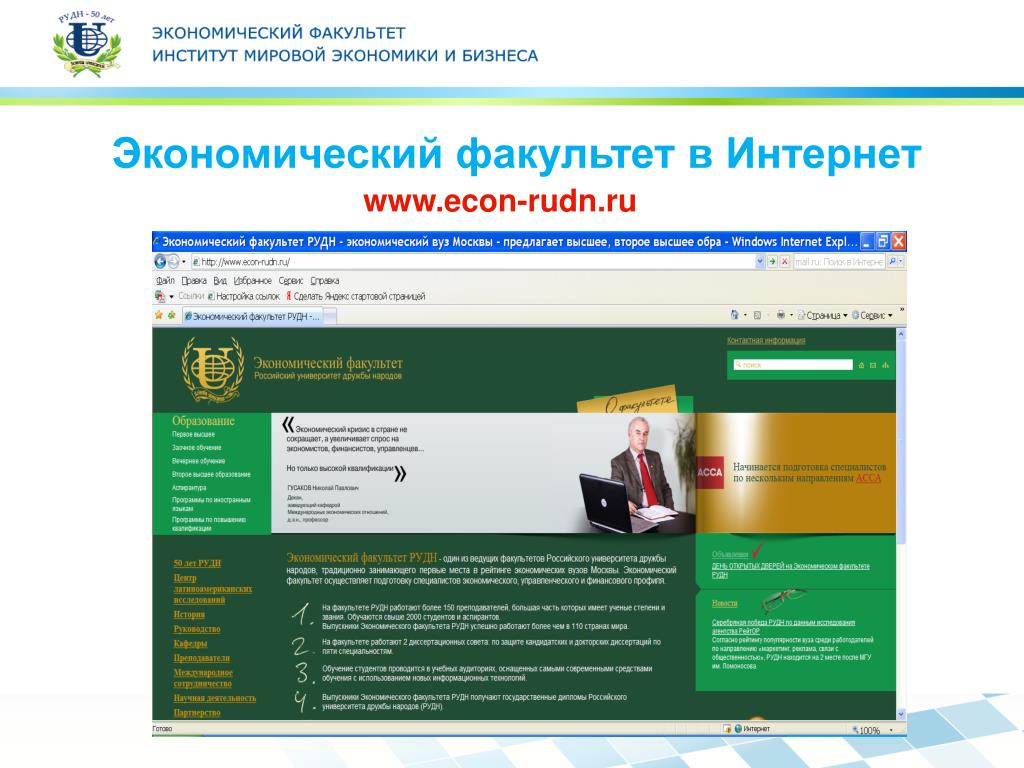Expand command bar overflow chevron
This screenshot has height=768, width=1024.
(902, 310)
